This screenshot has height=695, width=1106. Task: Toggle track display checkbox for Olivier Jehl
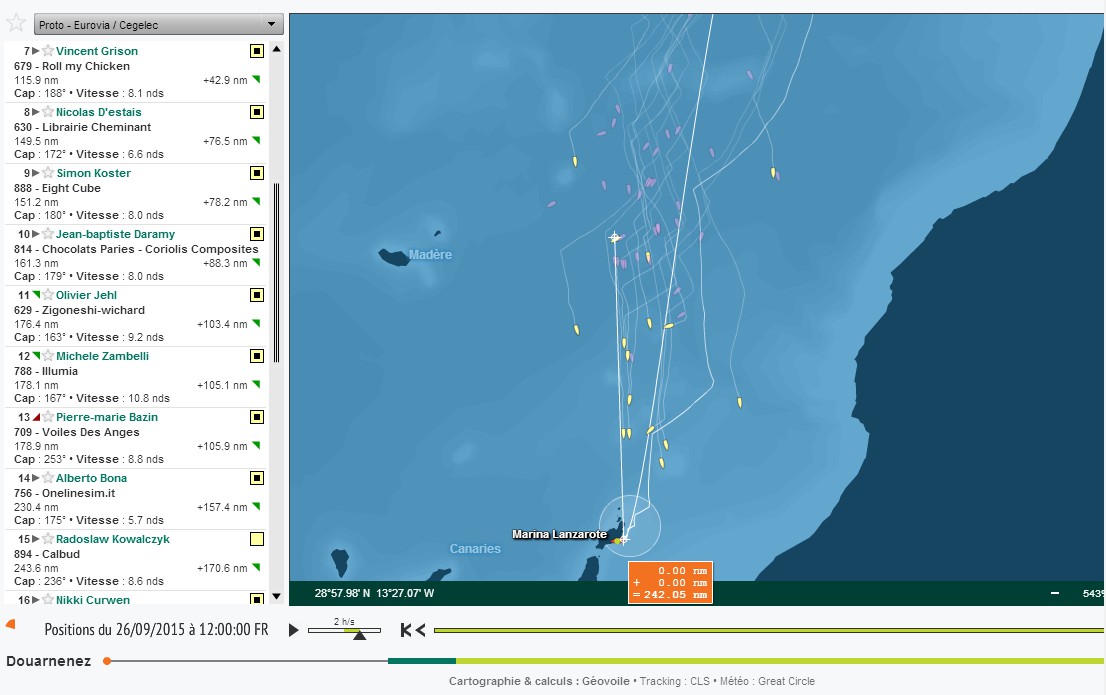[x=257, y=295]
